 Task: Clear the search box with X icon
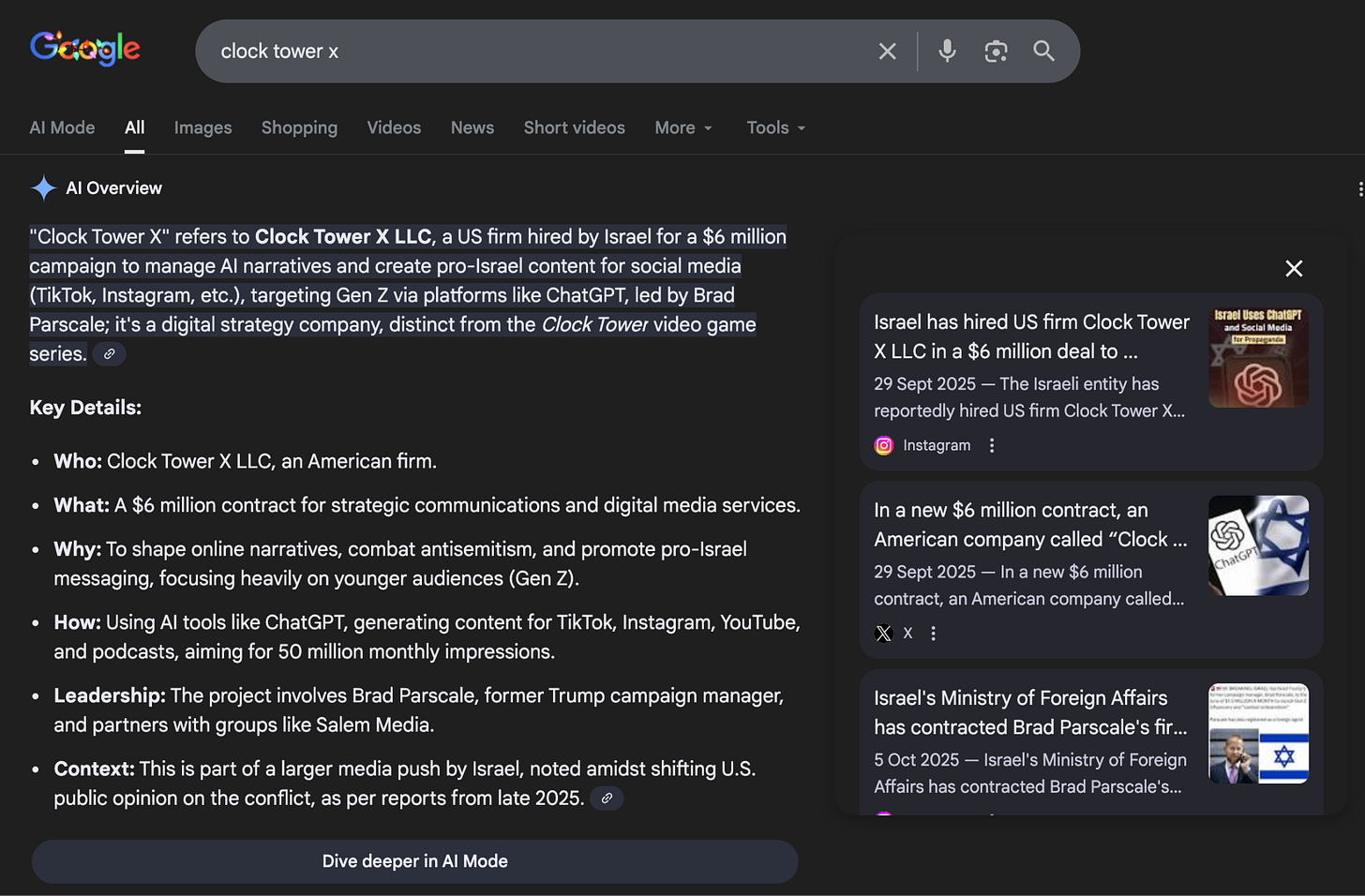[887, 52]
